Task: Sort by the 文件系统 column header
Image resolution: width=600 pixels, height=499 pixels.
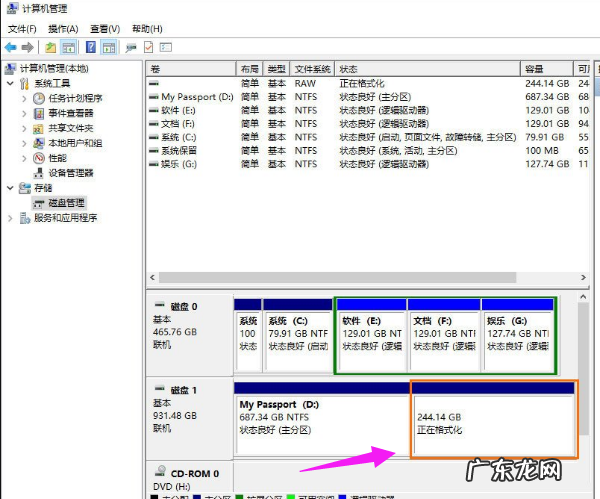Action: pos(312,69)
